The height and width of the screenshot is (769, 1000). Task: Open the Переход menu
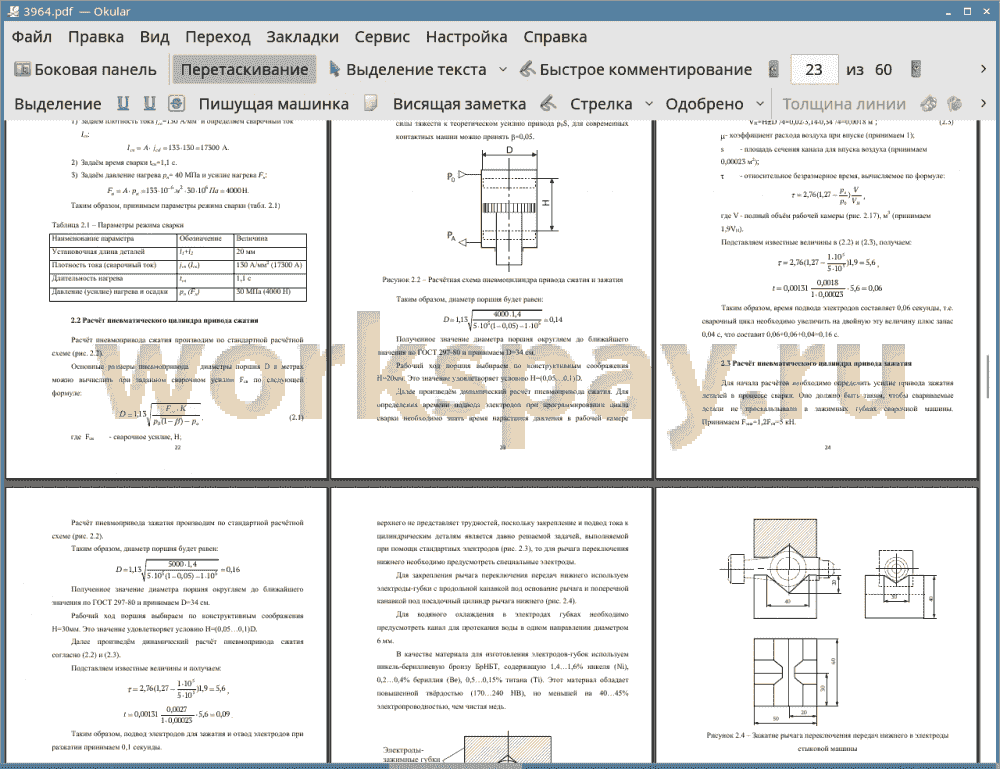(x=218, y=37)
